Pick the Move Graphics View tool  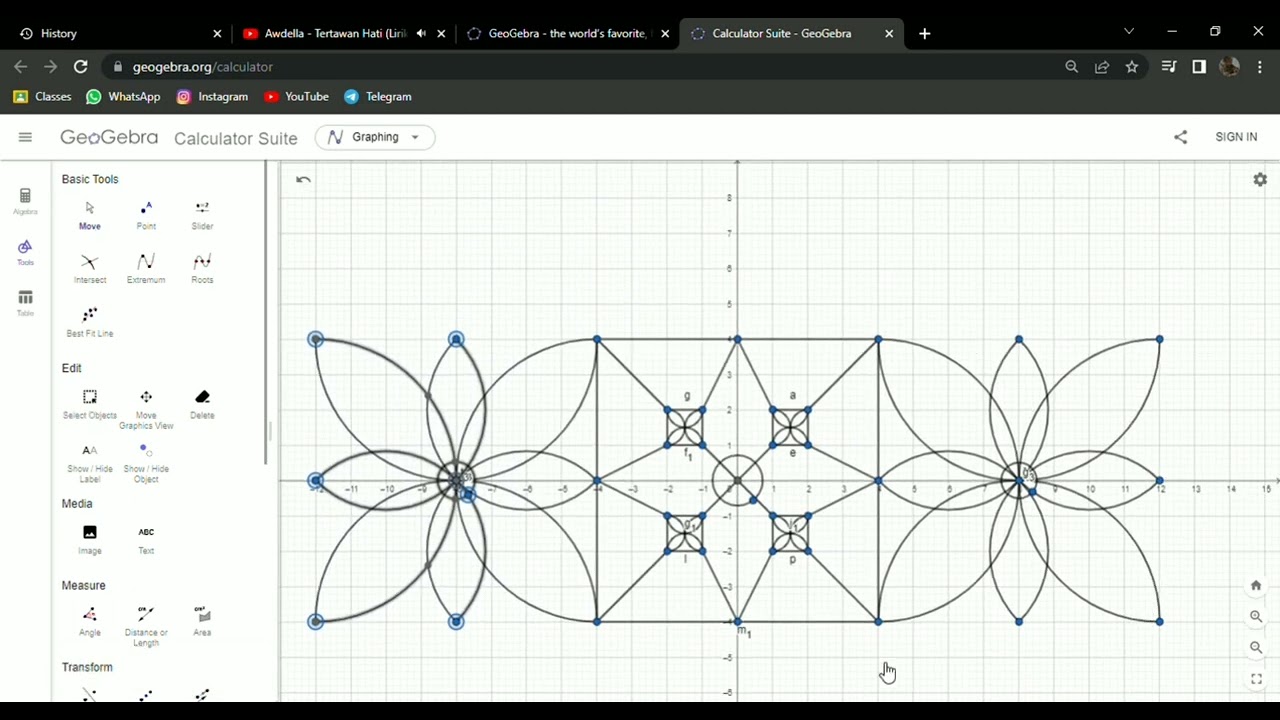tap(146, 409)
